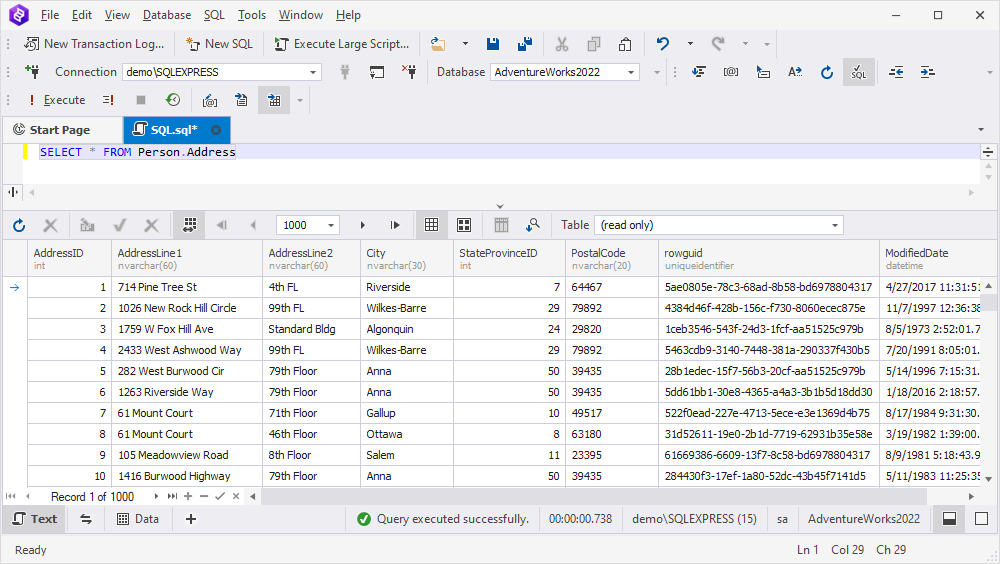
Task: Click the Disconnect icon with red X
Action: point(409,72)
